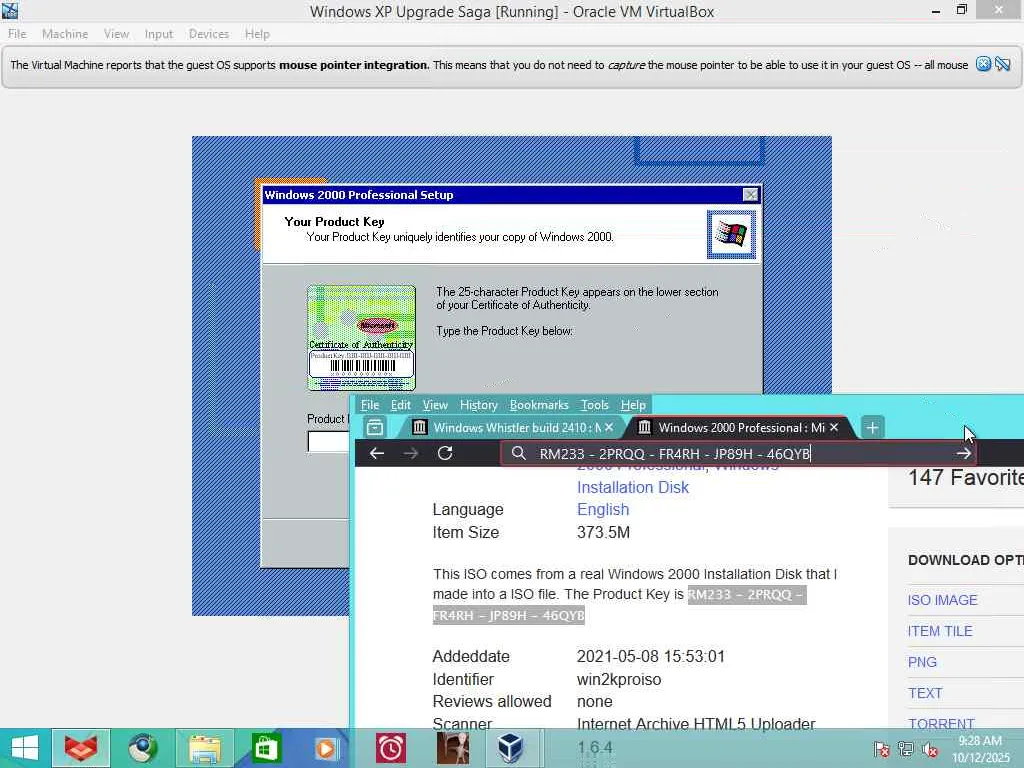The image size is (1024, 768).
Task: Open the browser Help menu
Action: coord(633,405)
